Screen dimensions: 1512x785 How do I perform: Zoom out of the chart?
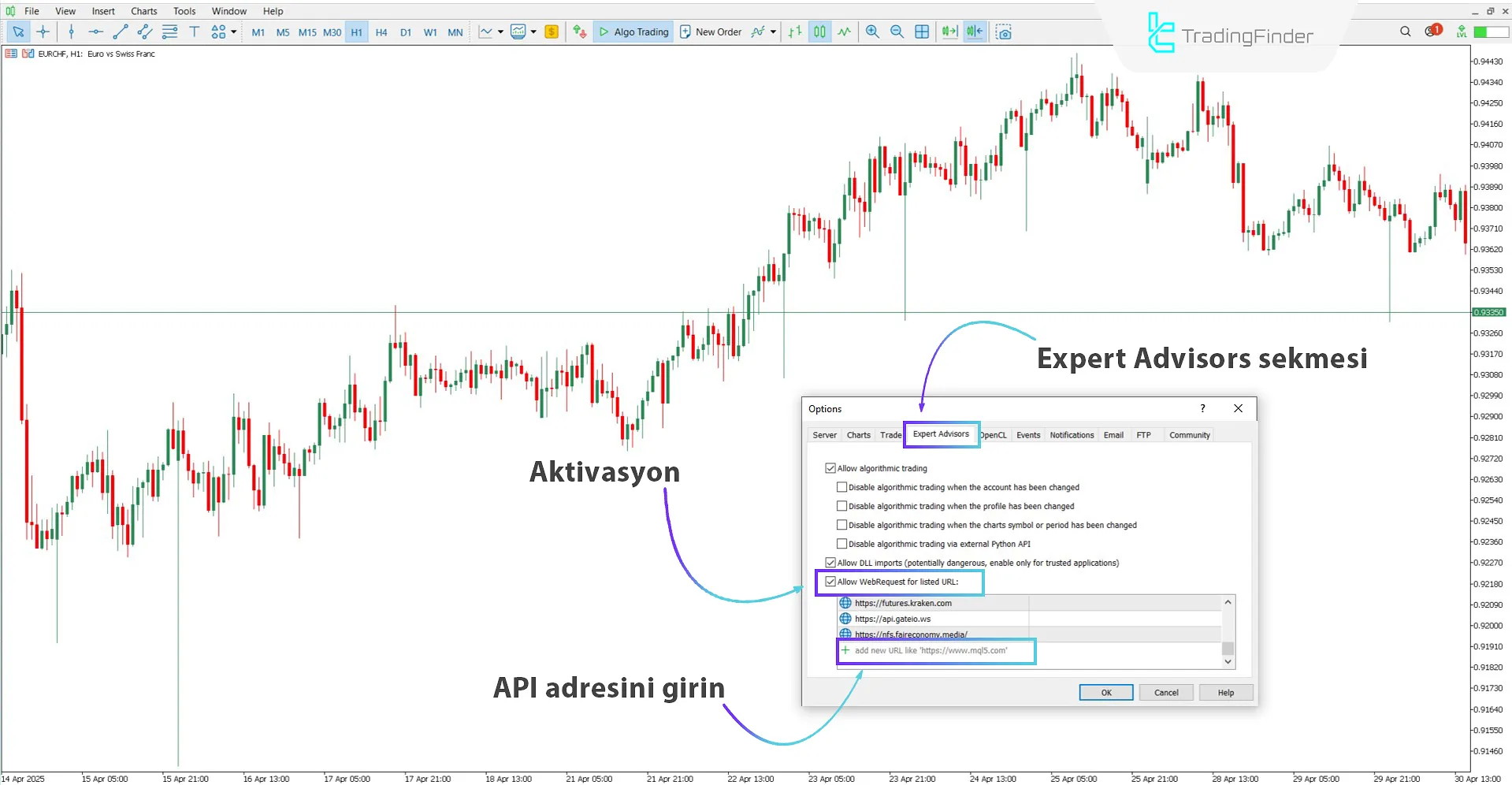tap(897, 32)
